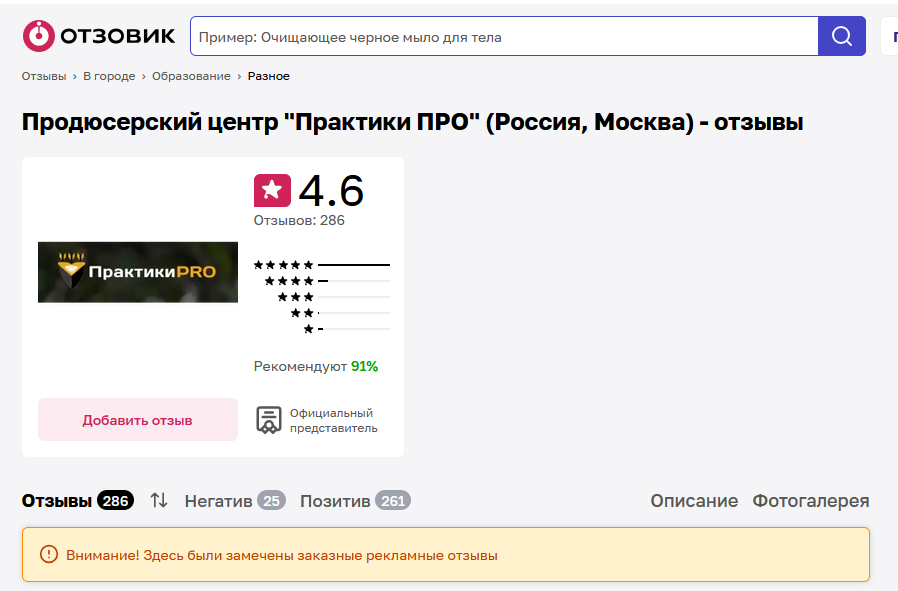Focus the search field with example text
The height and width of the screenshot is (591, 898).
tap(504, 36)
